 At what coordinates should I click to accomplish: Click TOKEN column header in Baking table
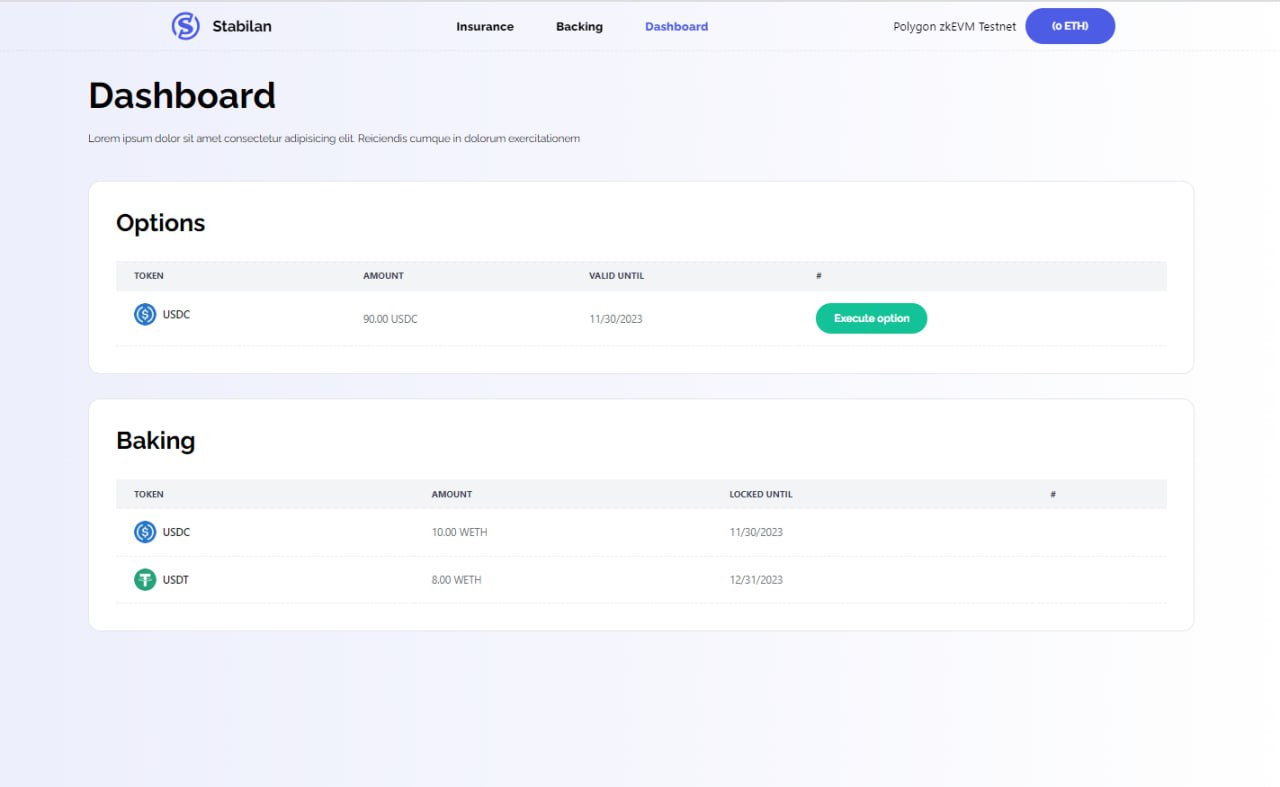(x=149, y=494)
